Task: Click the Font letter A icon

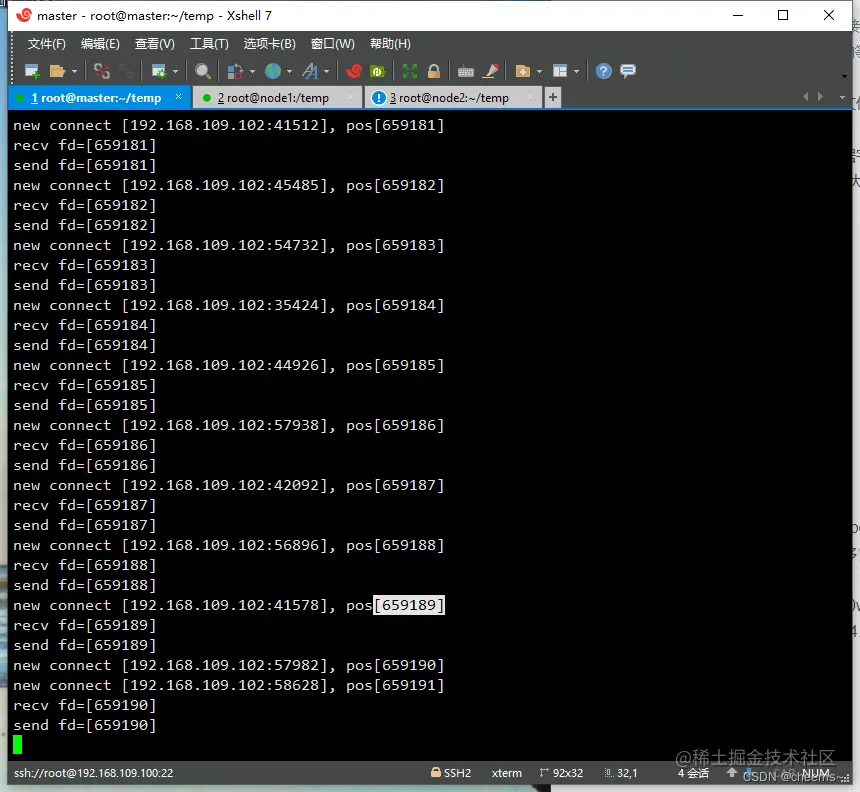Action: coord(310,71)
